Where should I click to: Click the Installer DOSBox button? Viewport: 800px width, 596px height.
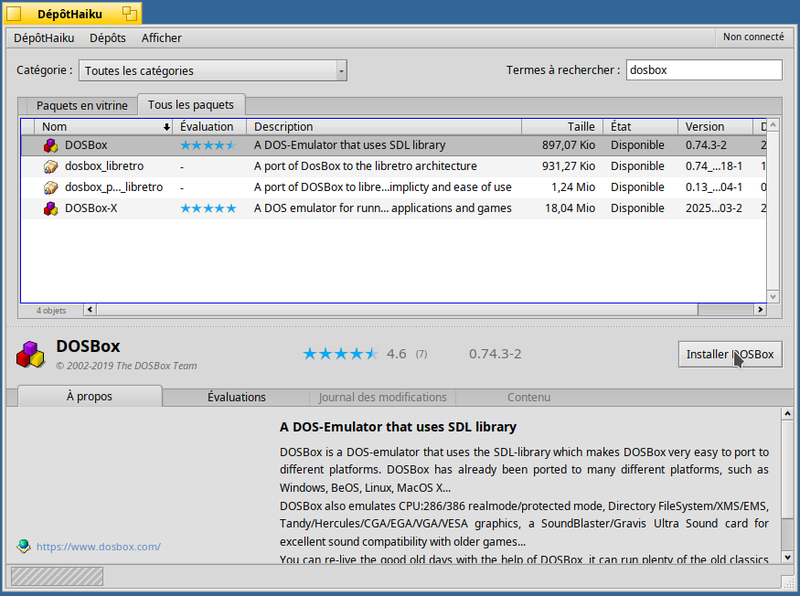pyautogui.click(x=729, y=354)
